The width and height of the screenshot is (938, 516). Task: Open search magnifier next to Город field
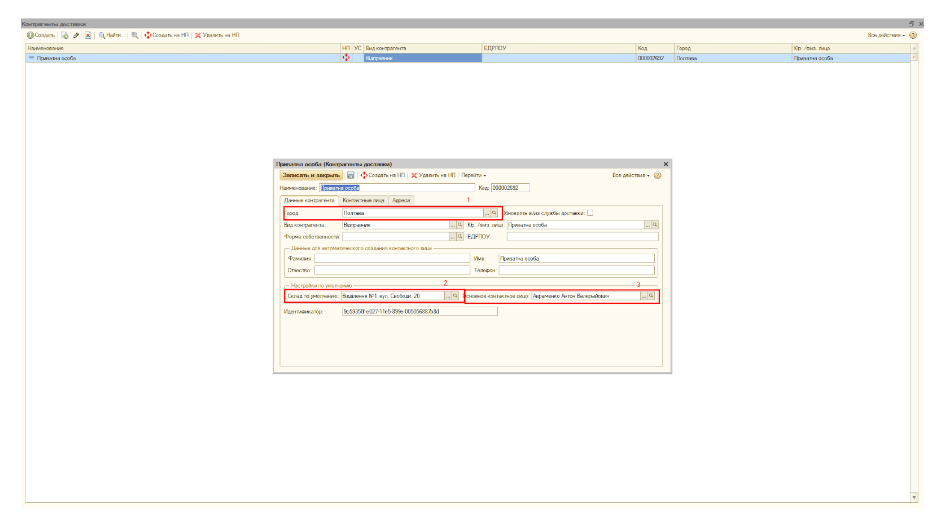point(495,213)
